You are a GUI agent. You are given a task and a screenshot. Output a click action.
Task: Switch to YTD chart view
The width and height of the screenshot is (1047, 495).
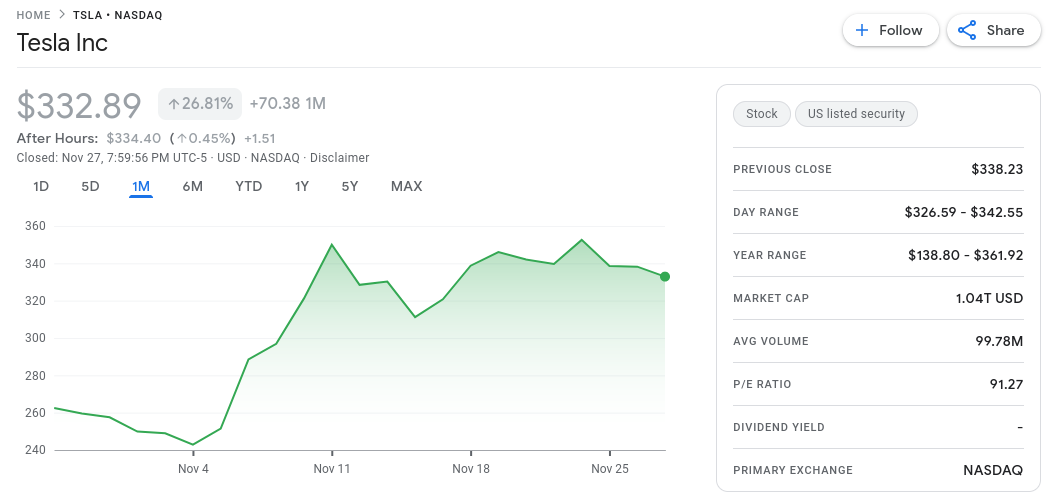(x=249, y=186)
